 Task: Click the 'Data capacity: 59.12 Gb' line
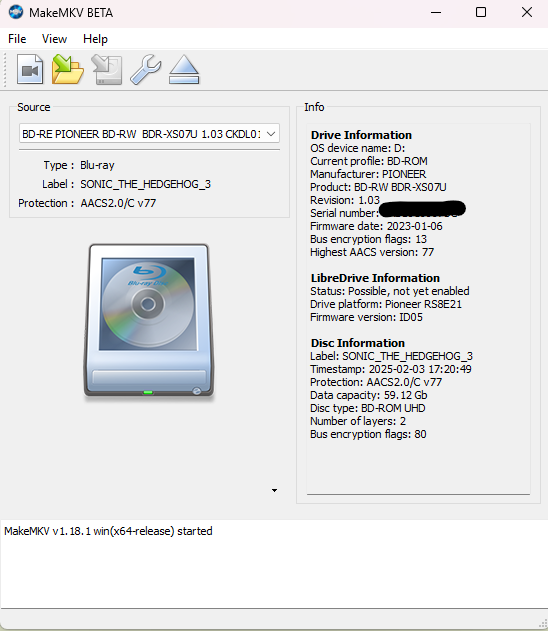click(x=369, y=395)
